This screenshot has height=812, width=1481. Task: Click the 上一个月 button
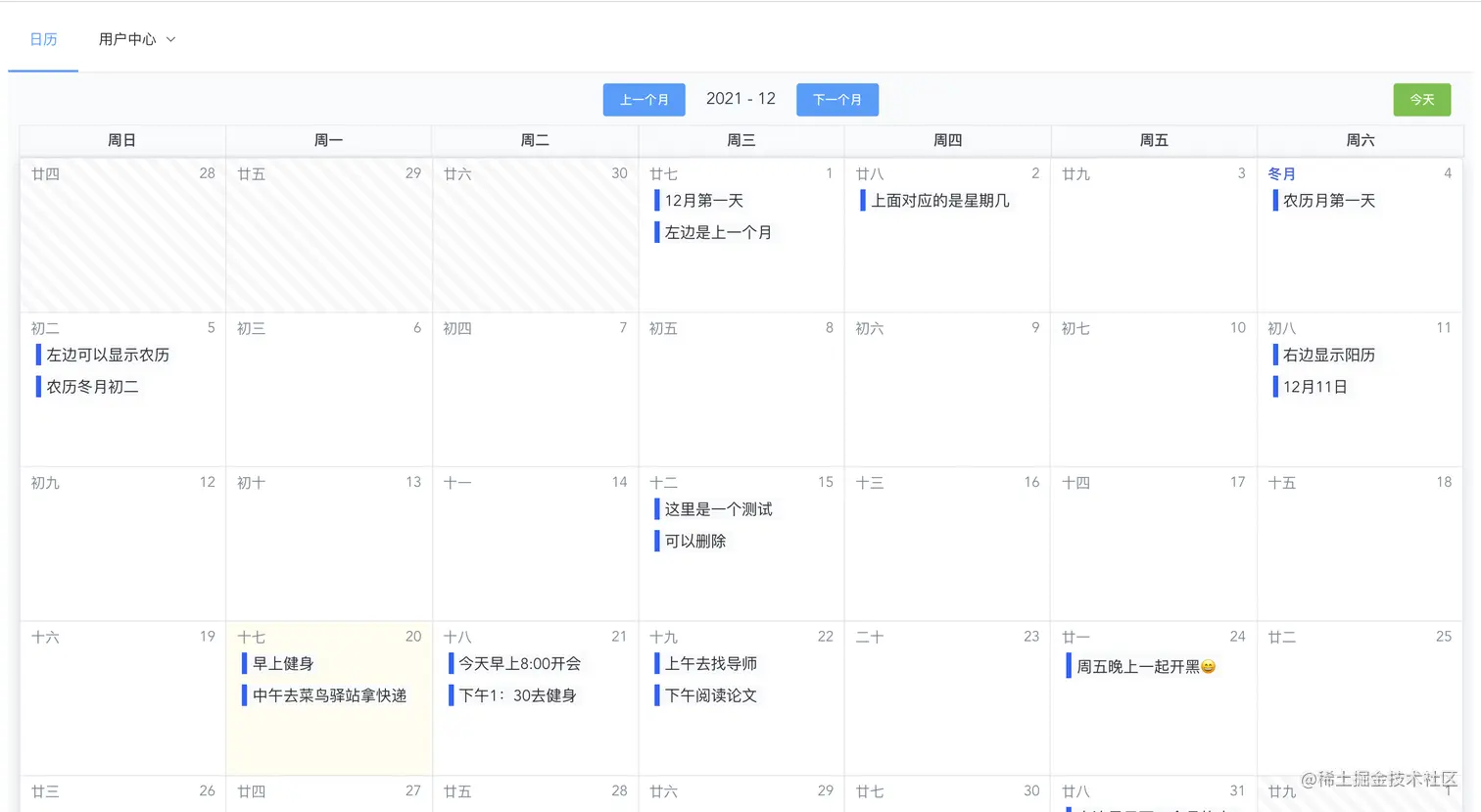click(644, 99)
